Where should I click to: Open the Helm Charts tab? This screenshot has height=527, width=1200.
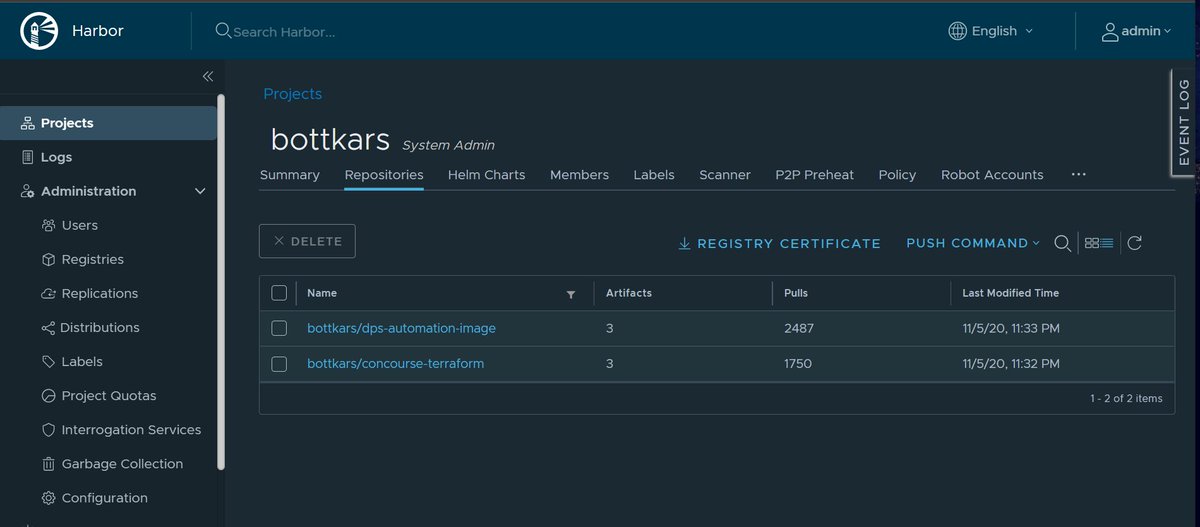pyautogui.click(x=486, y=174)
